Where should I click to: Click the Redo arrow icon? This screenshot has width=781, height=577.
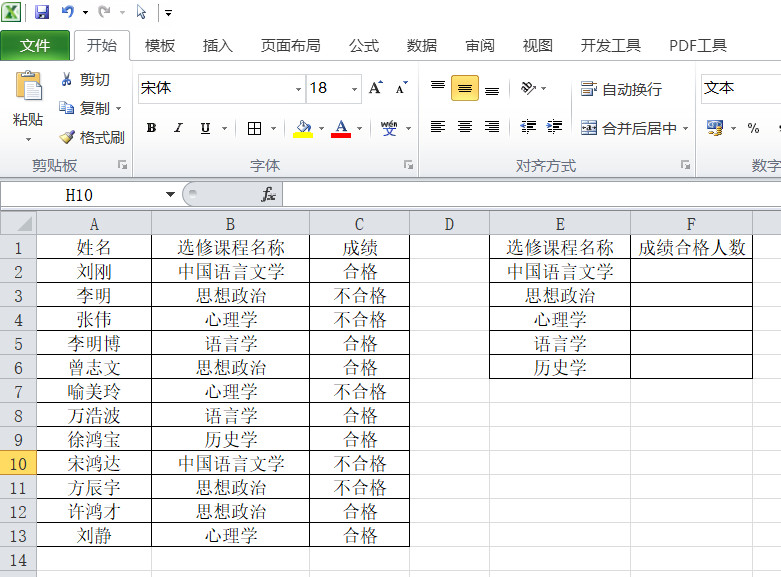point(104,12)
